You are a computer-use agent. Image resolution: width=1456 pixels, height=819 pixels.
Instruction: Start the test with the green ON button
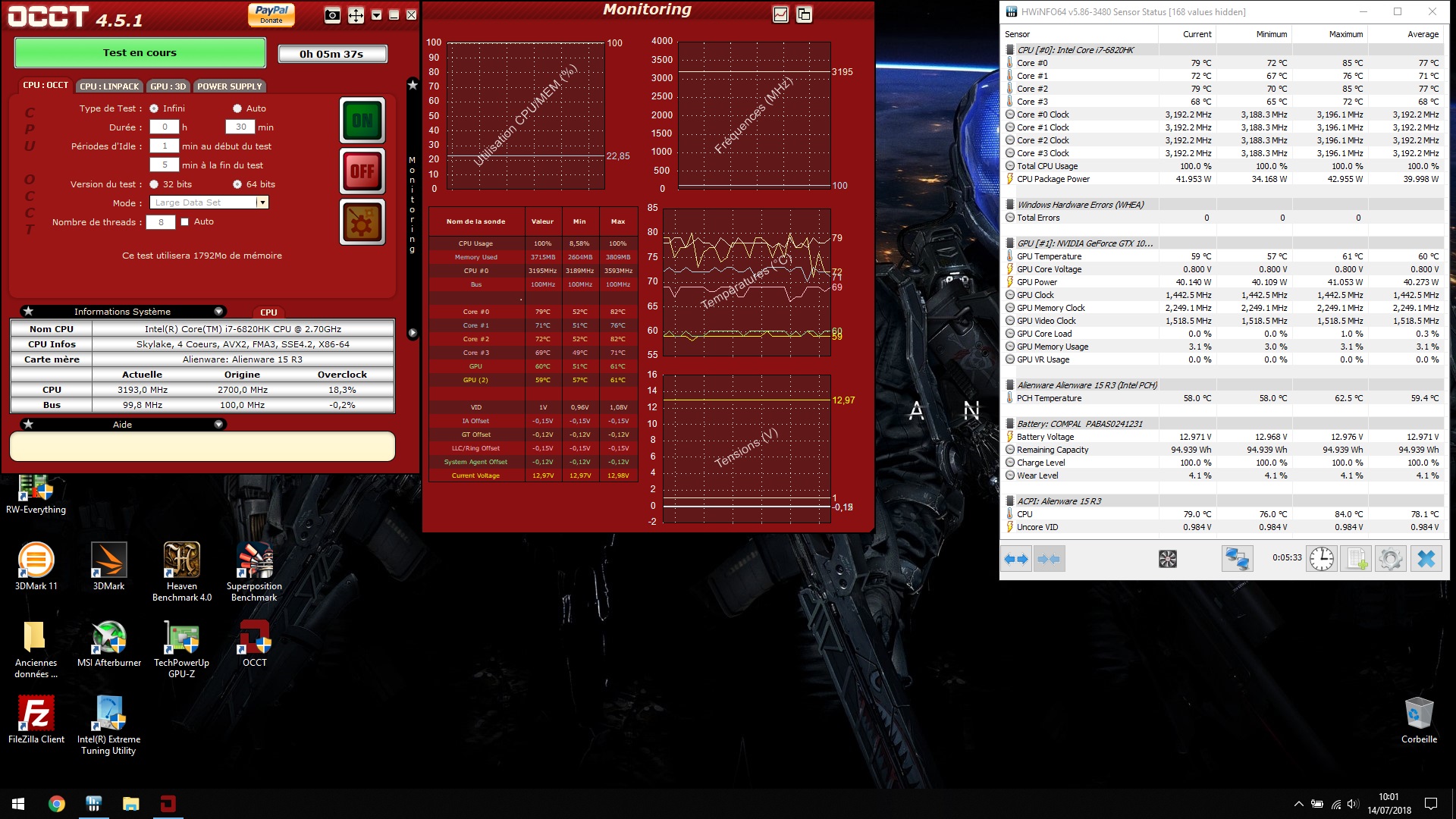362,121
